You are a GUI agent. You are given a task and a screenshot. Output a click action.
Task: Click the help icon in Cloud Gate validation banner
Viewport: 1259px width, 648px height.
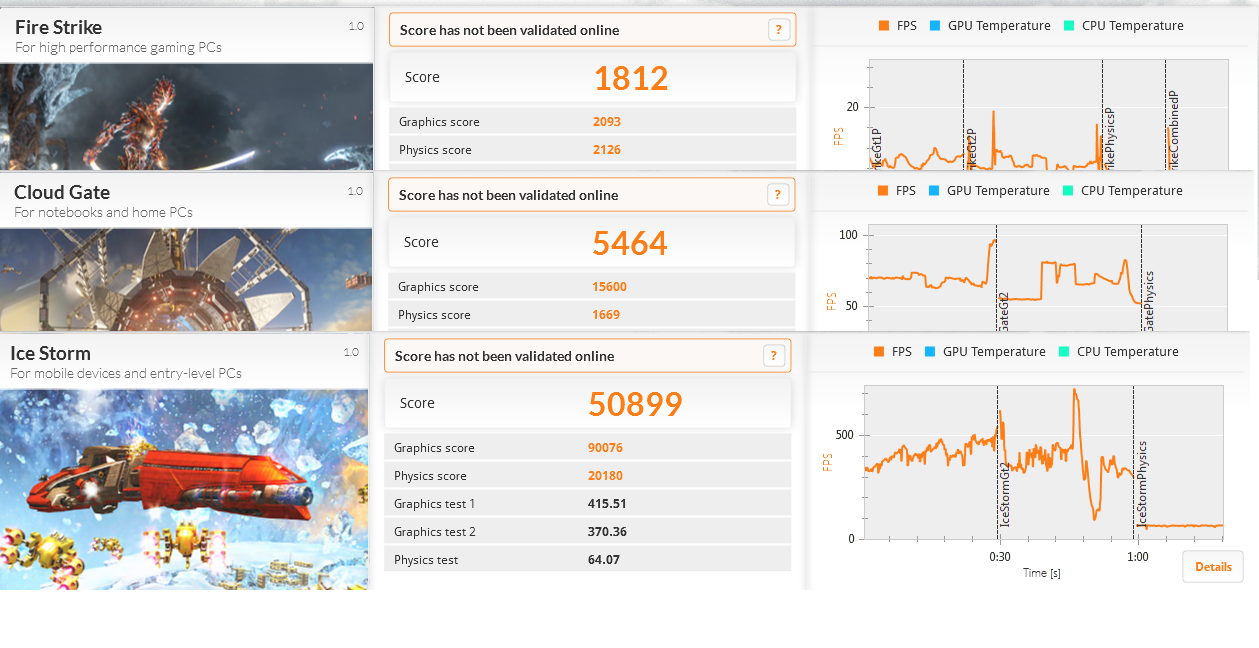coord(778,195)
